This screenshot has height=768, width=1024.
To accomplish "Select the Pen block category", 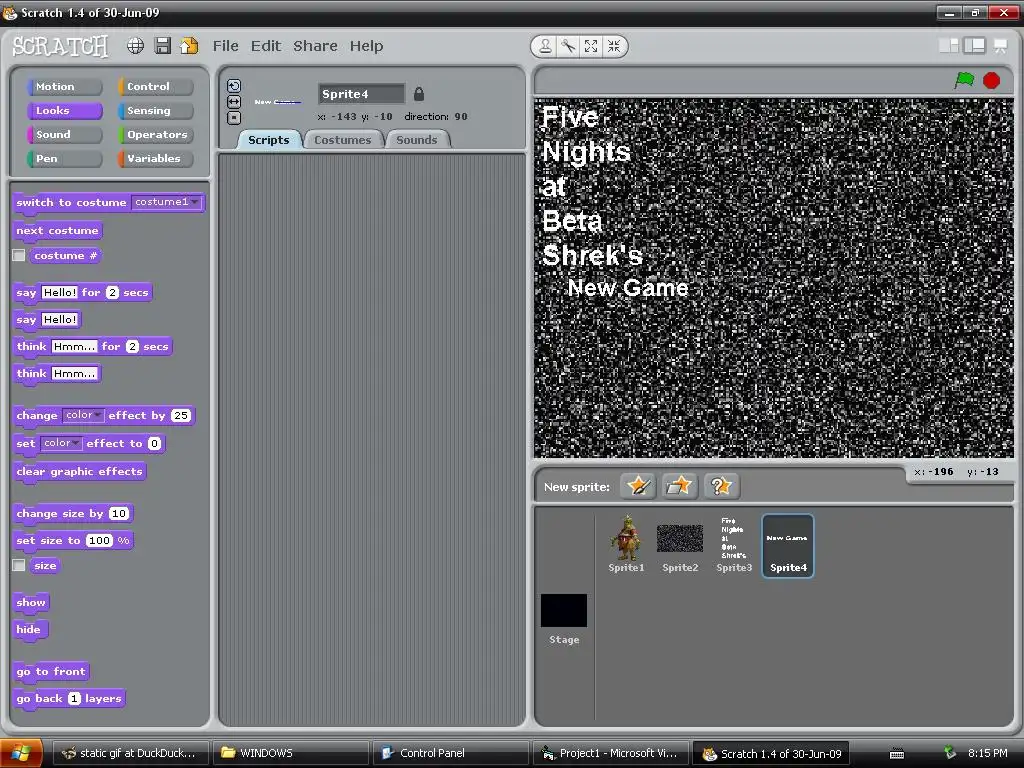I will point(65,158).
